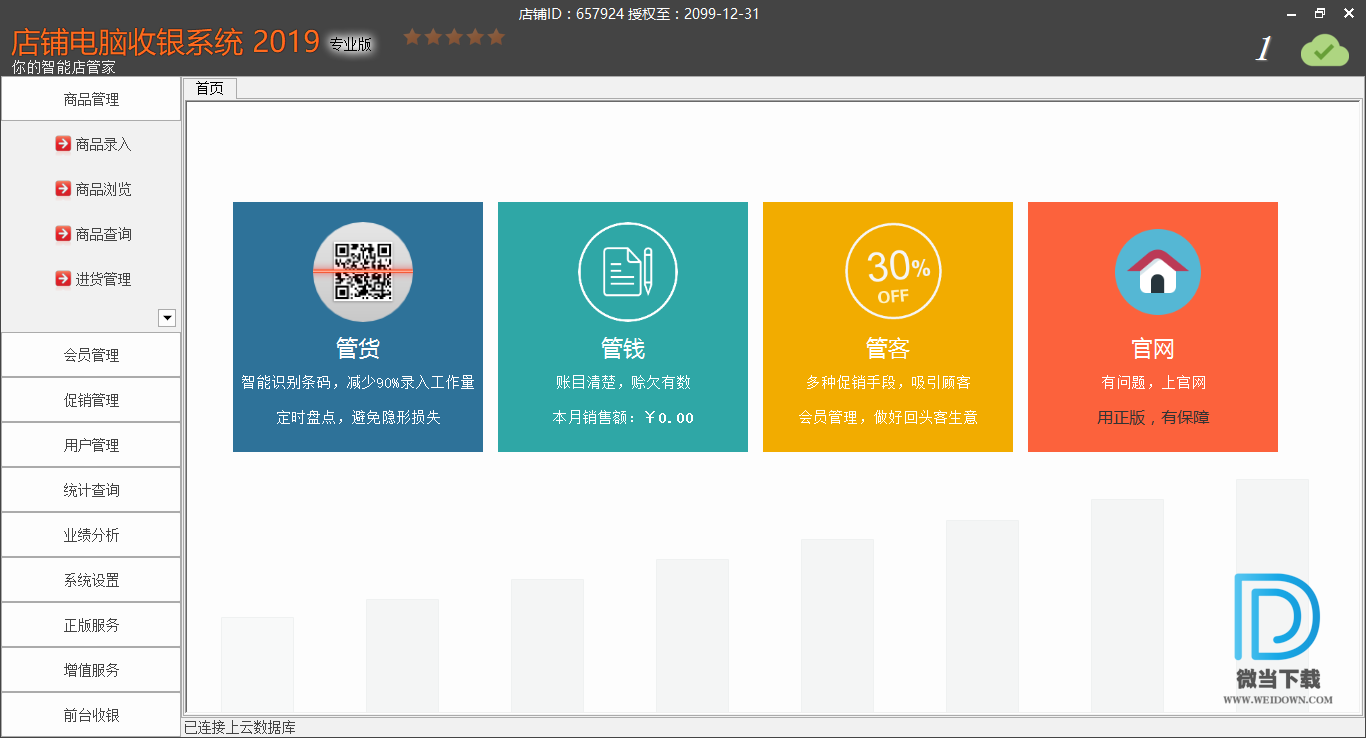Collapse the 商品管理 sidebar section

pyautogui.click(x=91, y=100)
